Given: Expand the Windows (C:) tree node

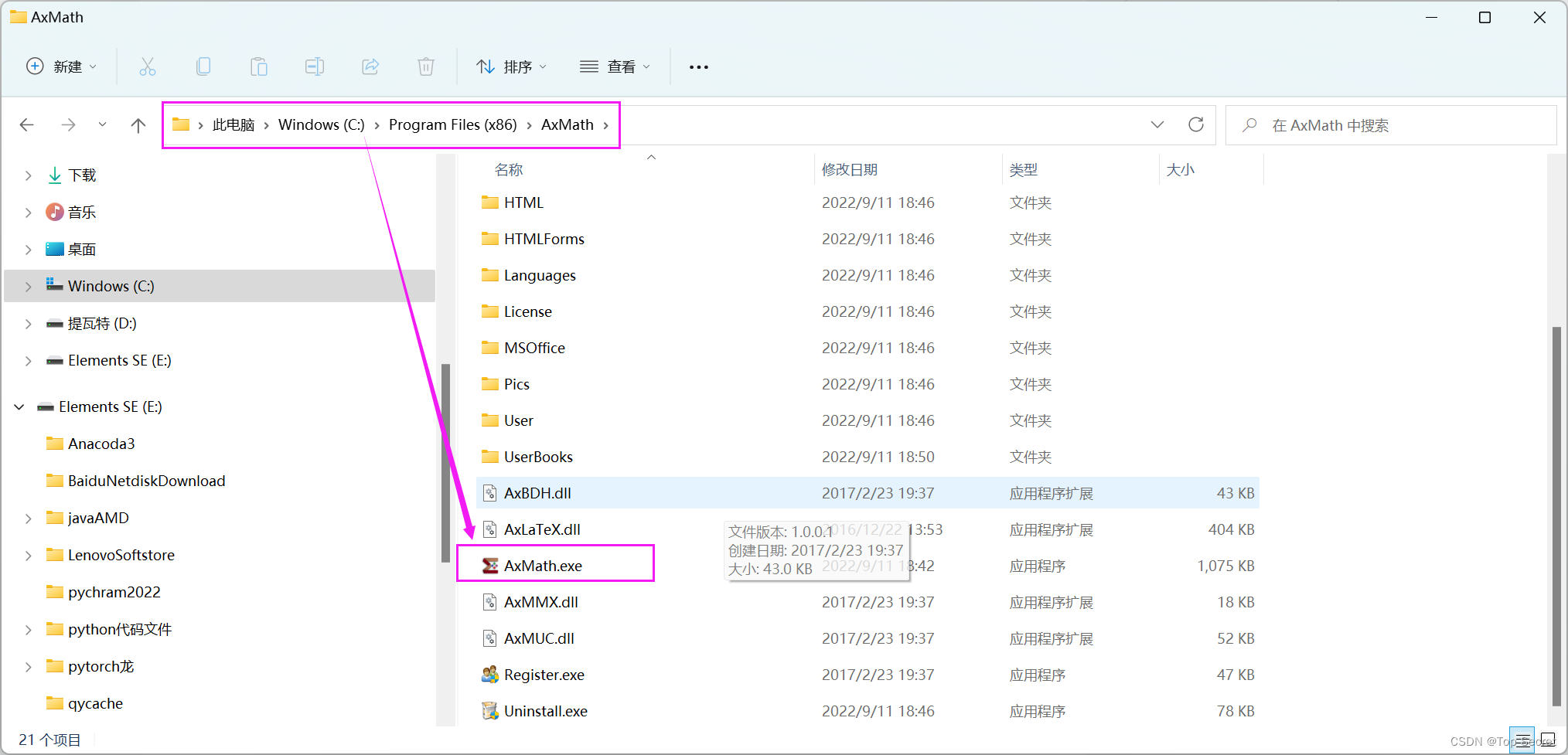Looking at the screenshot, I should tap(29, 286).
